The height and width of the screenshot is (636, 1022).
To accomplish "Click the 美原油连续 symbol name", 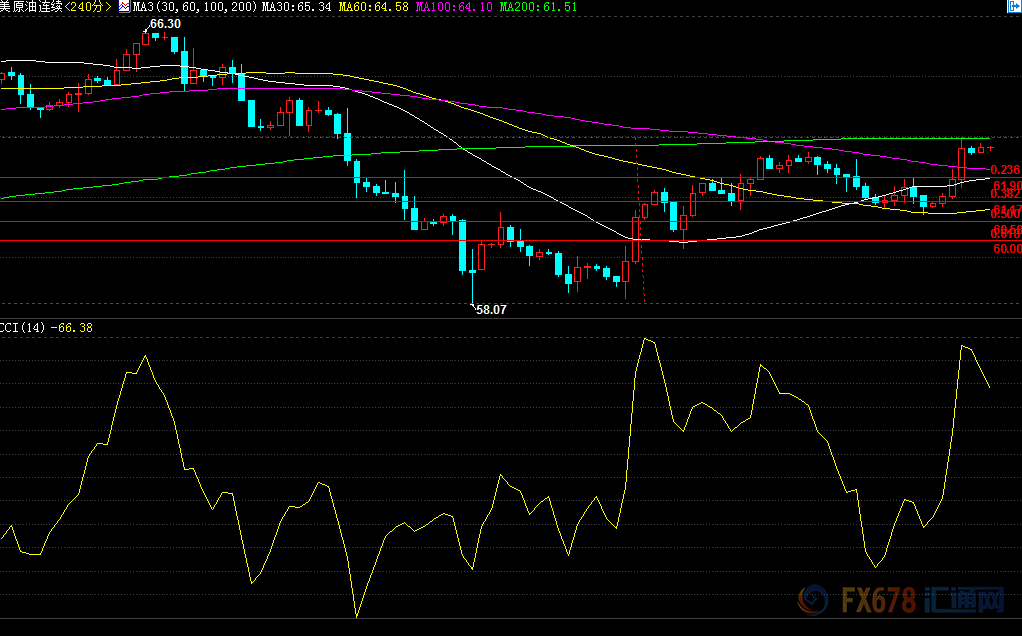I will pos(31,7).
